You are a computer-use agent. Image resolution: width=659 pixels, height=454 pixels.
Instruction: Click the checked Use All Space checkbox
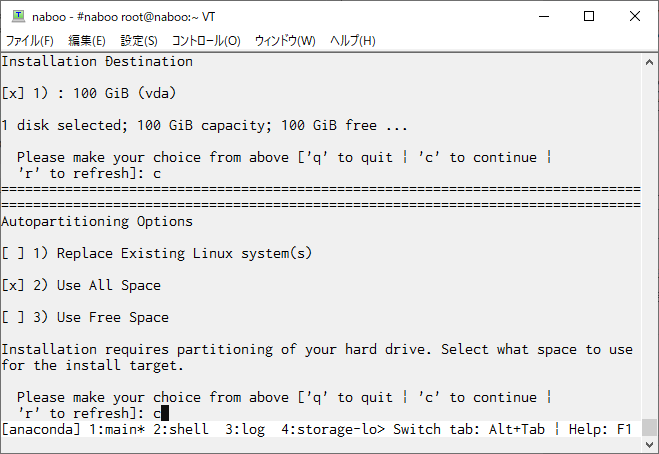pyautogui.click(x=13, y=285)
